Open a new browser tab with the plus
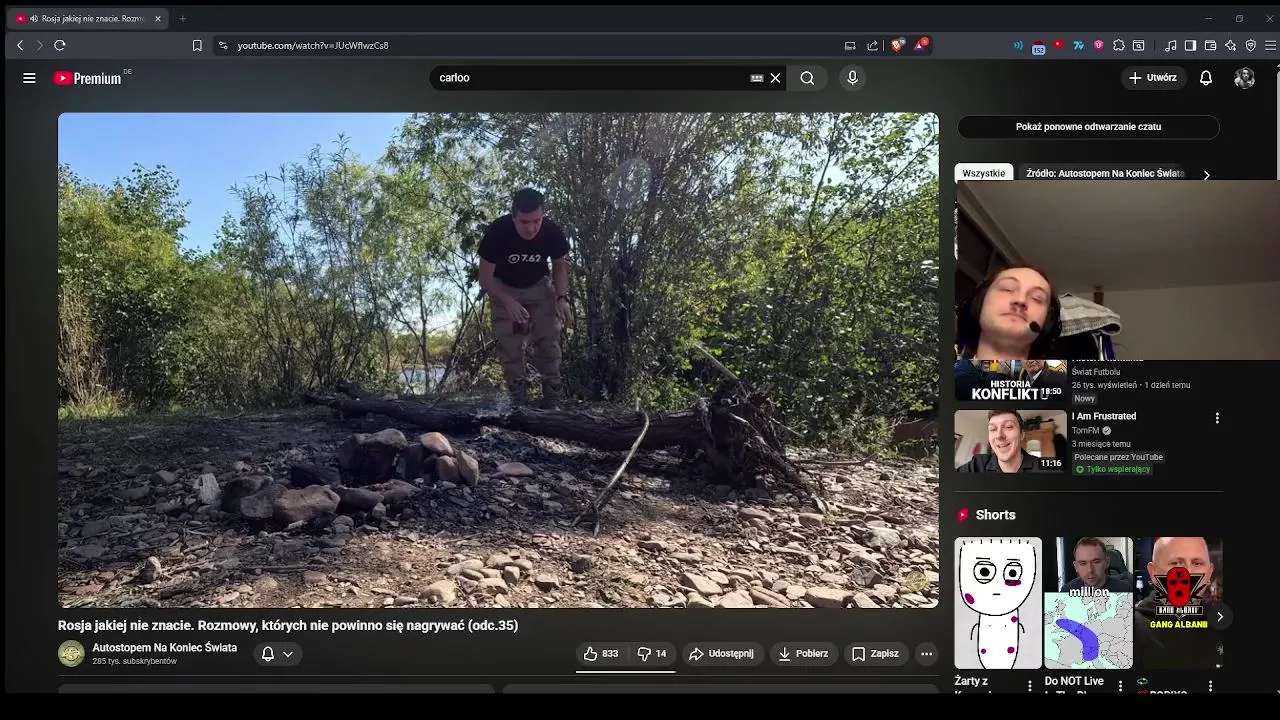This screenshot has height=720, width=1280. coord(182,18)
